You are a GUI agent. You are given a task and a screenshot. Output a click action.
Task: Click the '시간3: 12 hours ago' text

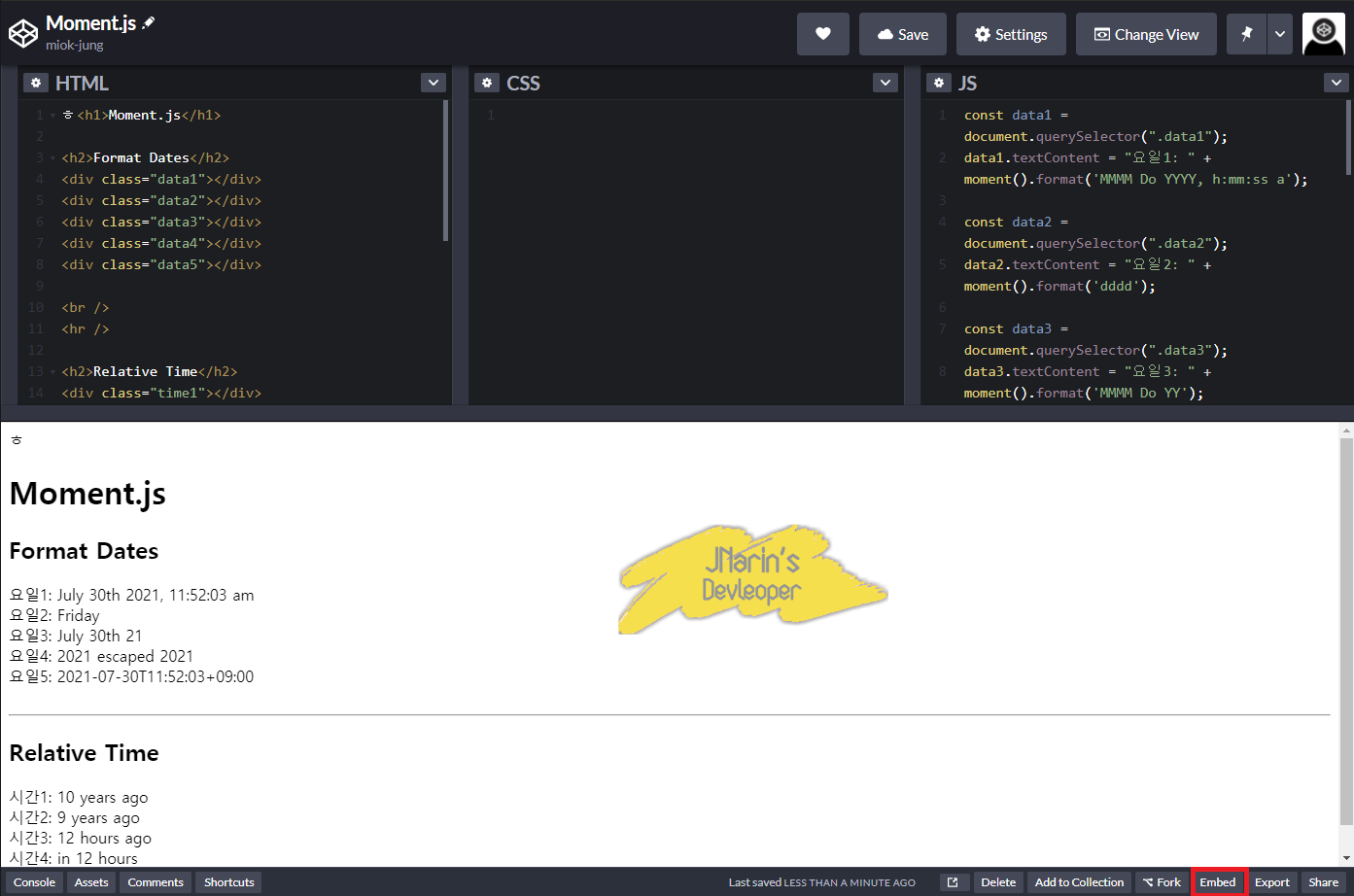coord(81,838)
